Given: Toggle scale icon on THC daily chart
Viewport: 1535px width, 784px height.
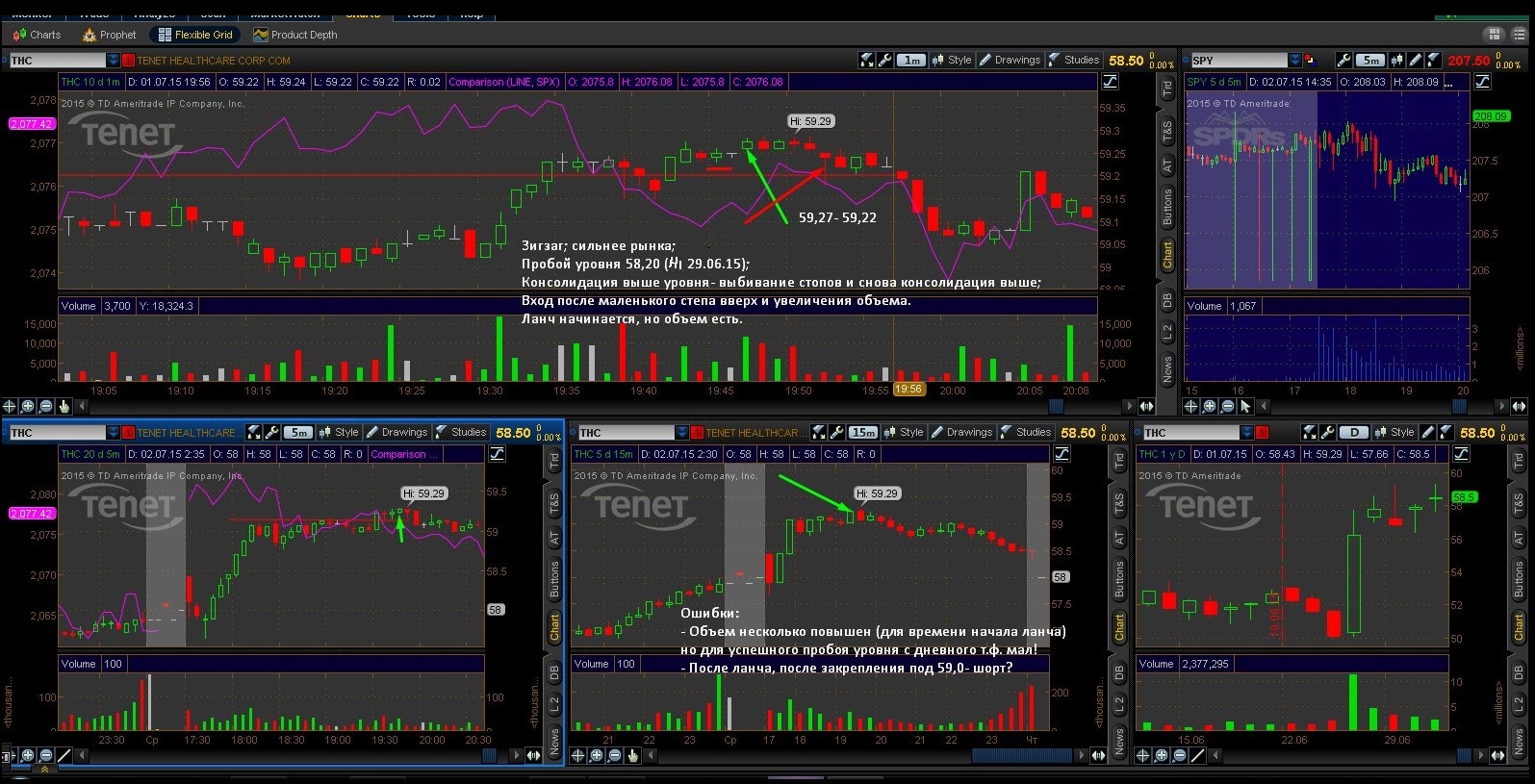Looking at the screenshot, I should click(1463, 454).
